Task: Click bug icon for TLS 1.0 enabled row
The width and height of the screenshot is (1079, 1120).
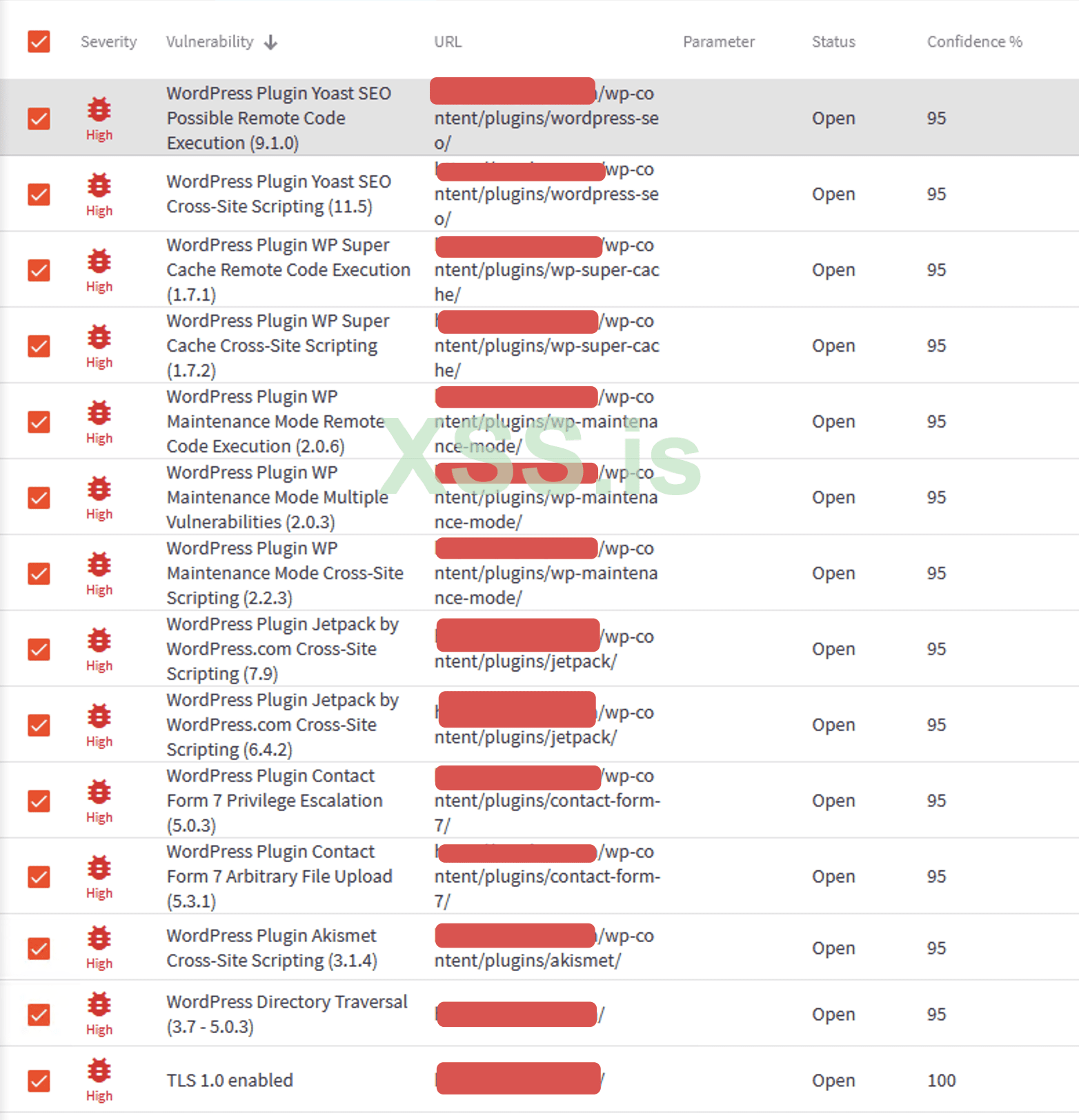Action: (99, 1070)
